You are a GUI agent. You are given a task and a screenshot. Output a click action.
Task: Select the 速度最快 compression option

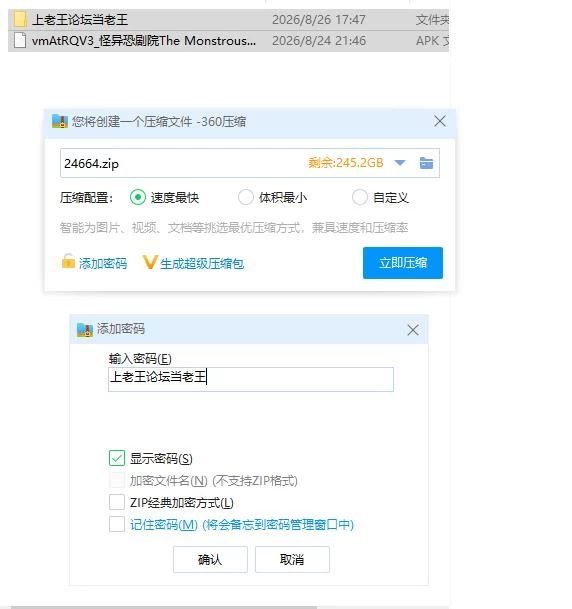[x=138, y=197]
